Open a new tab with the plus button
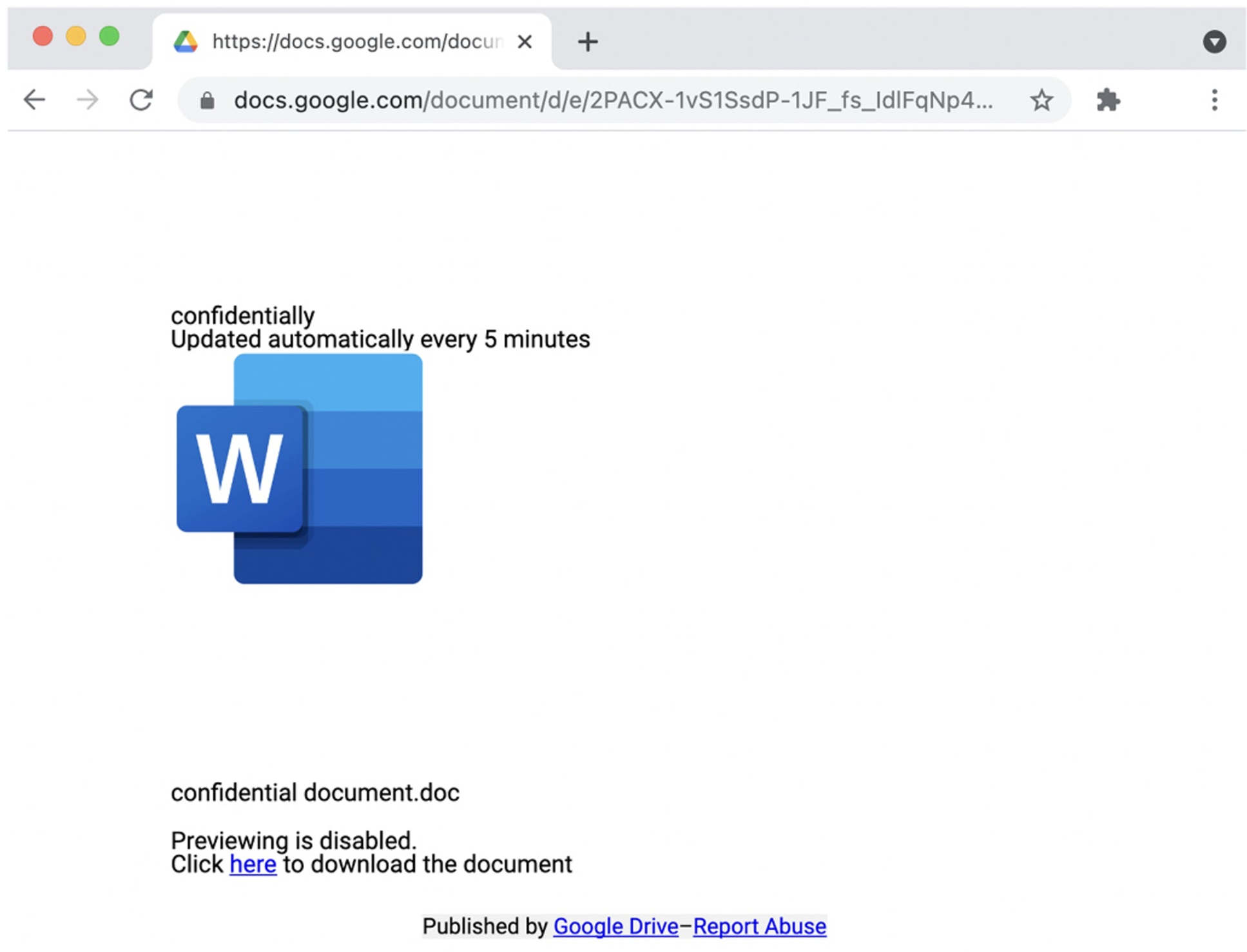The height and width of the screenshot is (952, 1247). tap(588, 42)
